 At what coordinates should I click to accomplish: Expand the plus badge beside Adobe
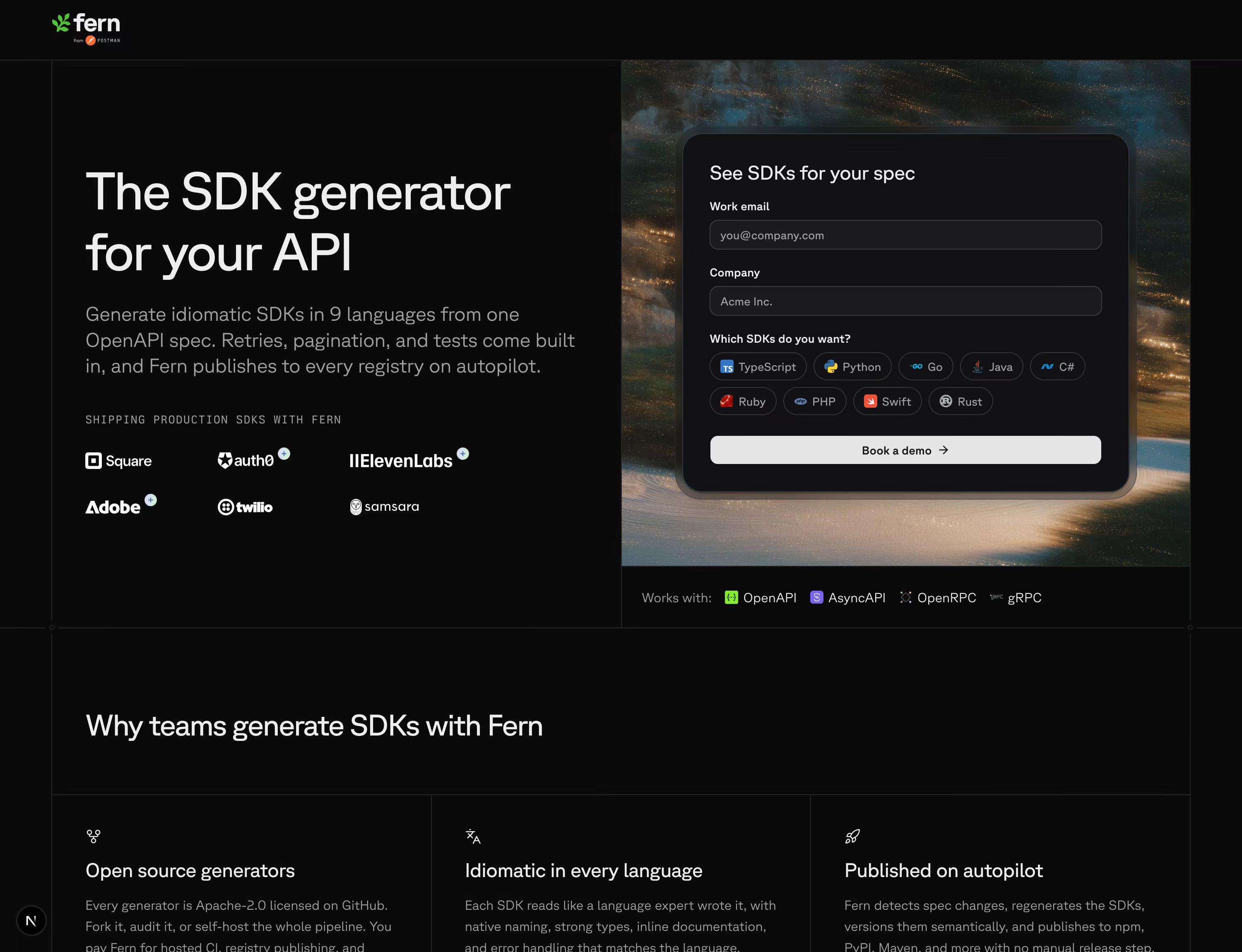(x=150, y=500)
